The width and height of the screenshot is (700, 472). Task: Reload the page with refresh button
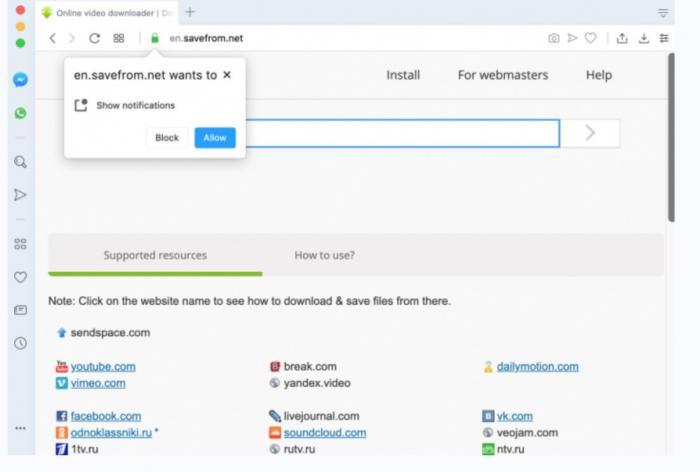[x=95, y=38]
